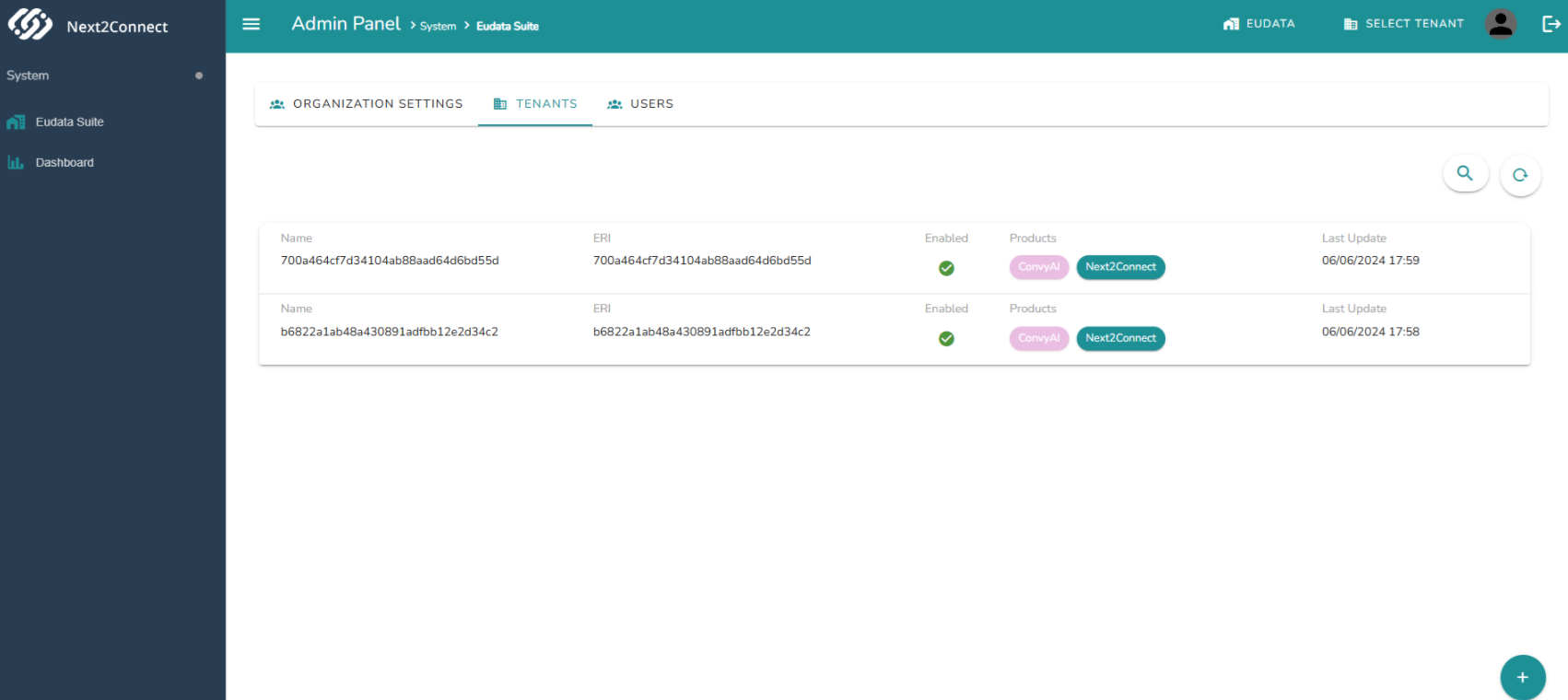Click Eudata Suite breadcrumb
This screenshot has height=700, width=1568.
coord(508,26)
